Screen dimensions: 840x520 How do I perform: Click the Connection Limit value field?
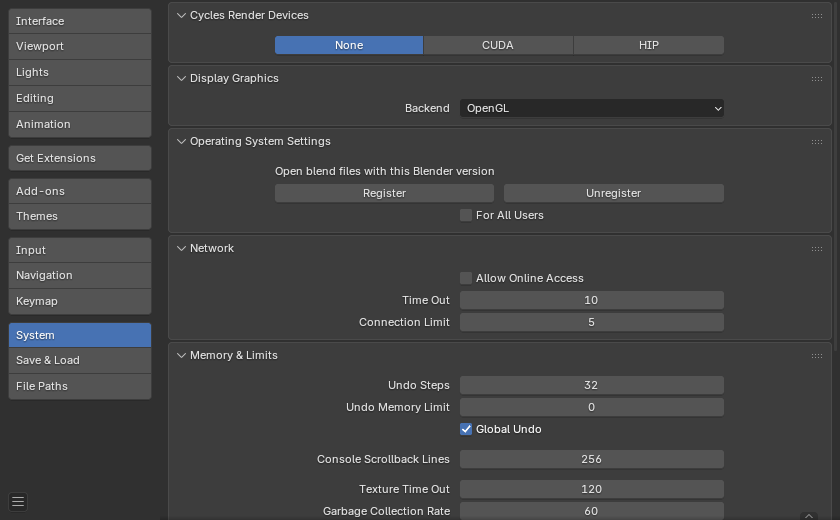[x=591, y=322]
